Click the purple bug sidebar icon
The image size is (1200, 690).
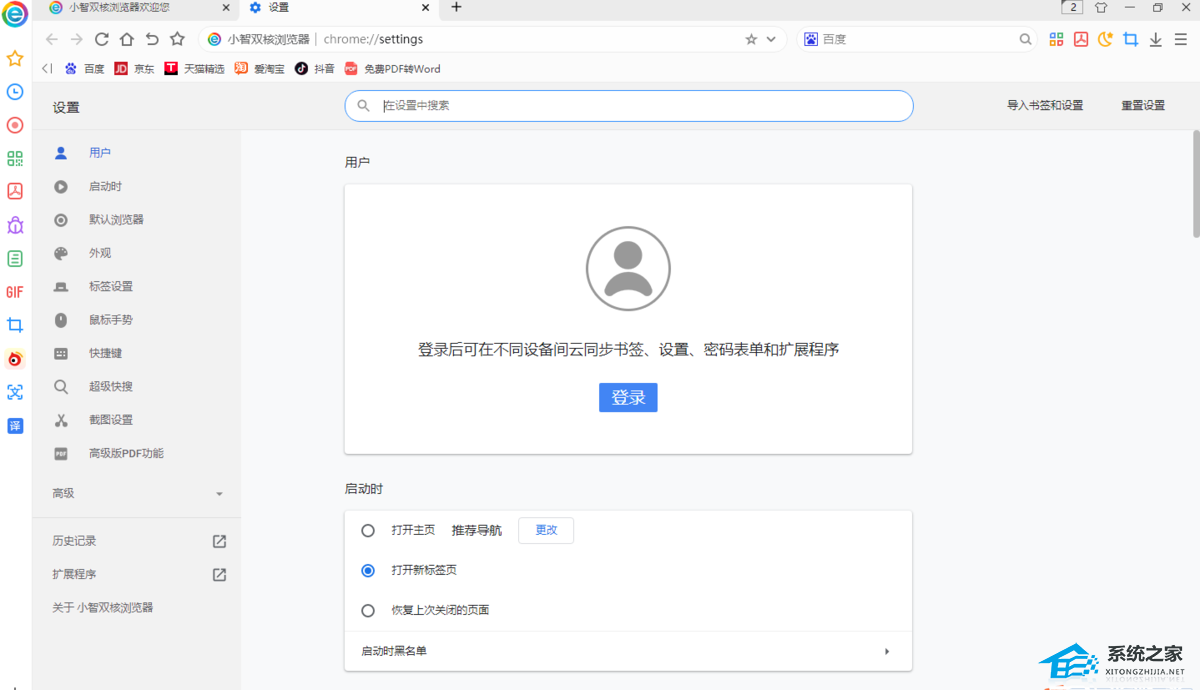tap(15, 225)
